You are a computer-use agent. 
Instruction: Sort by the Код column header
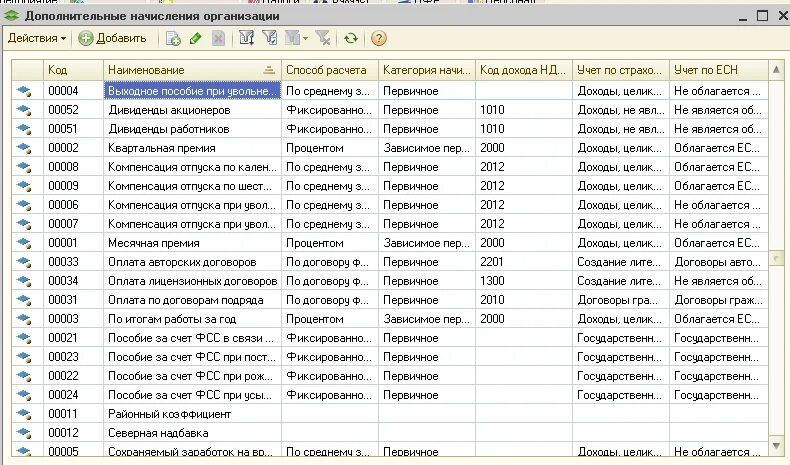(73, 70)
